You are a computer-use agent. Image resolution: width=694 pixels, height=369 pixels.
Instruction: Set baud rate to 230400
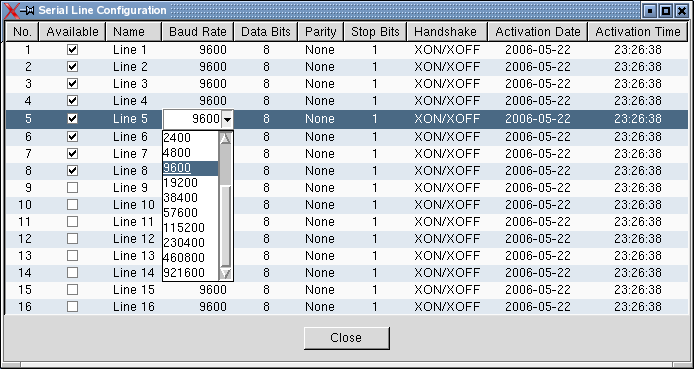pyautogui.click(x=191, y=243)
